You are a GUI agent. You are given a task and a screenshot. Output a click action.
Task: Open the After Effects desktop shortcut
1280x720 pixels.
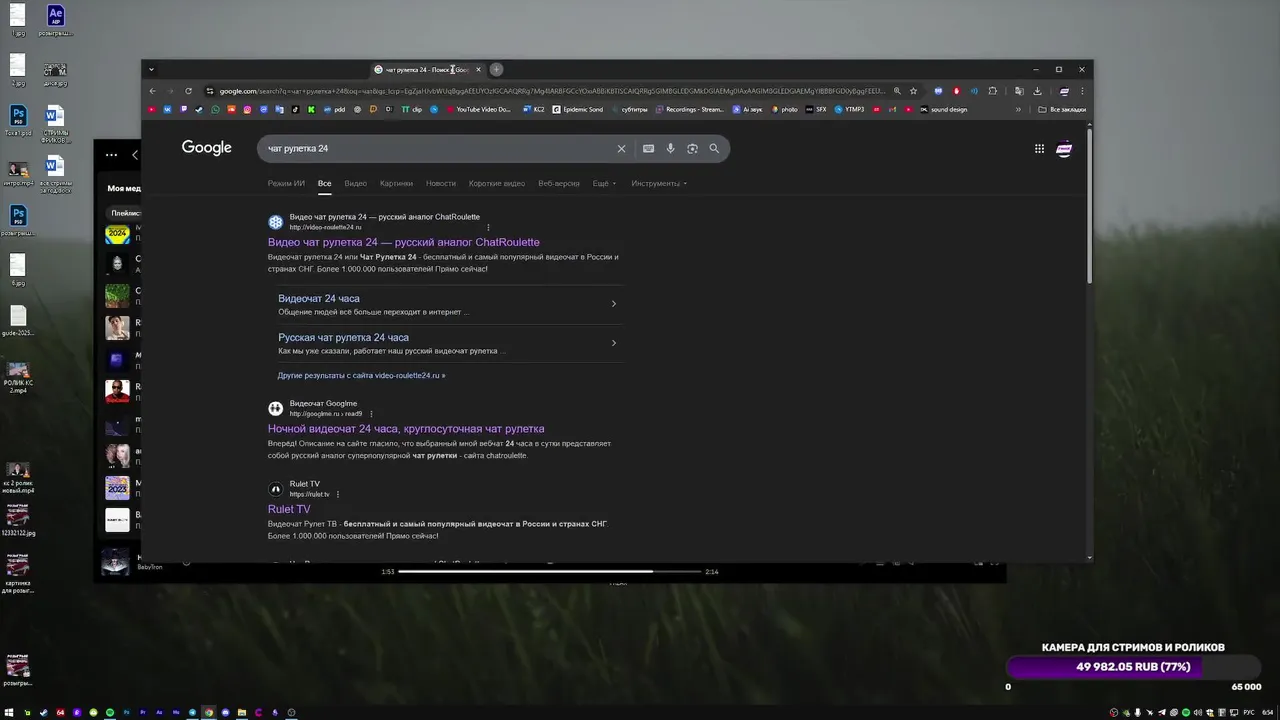click(x=56, y=20)
